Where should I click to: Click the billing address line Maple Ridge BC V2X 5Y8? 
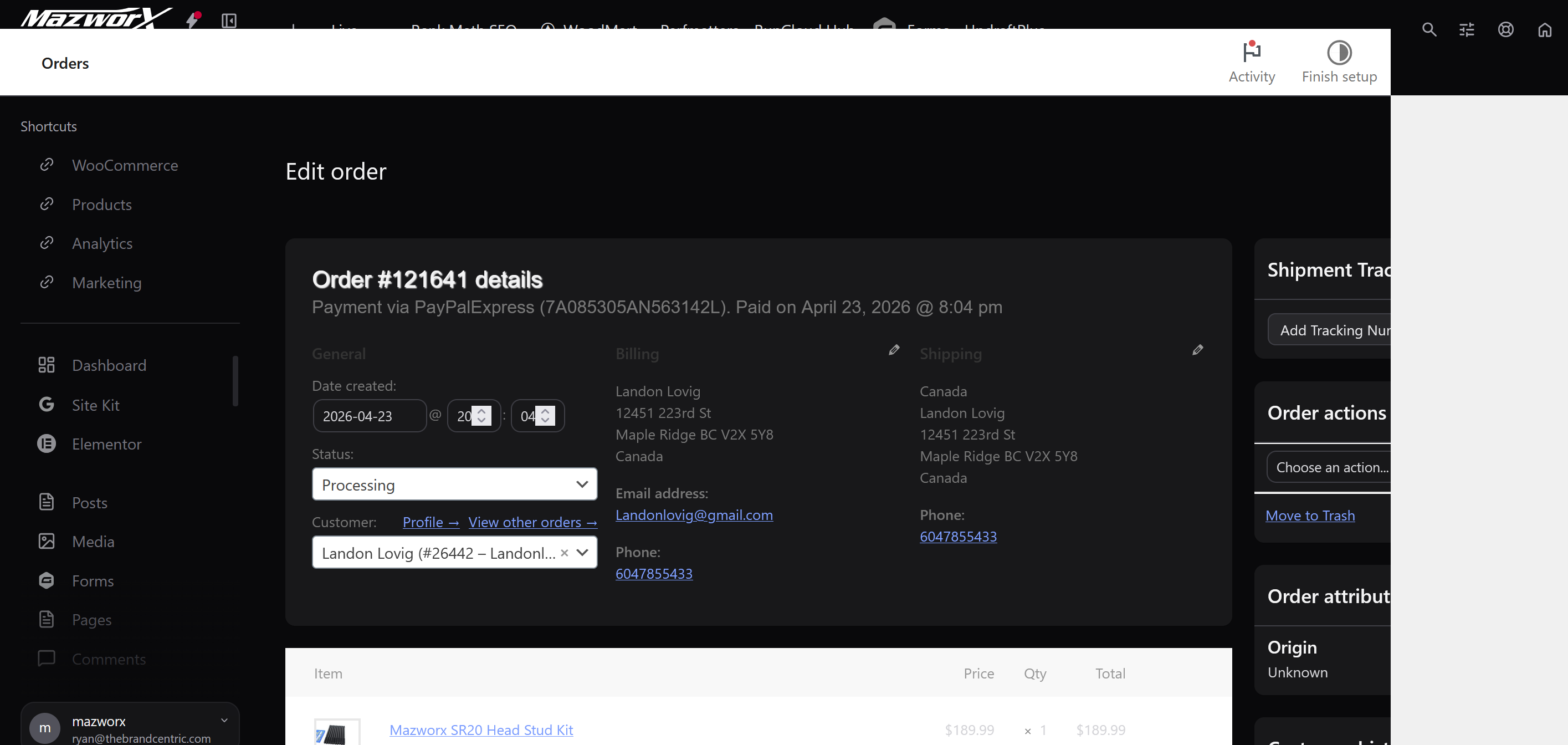click(x=694, y=435)
